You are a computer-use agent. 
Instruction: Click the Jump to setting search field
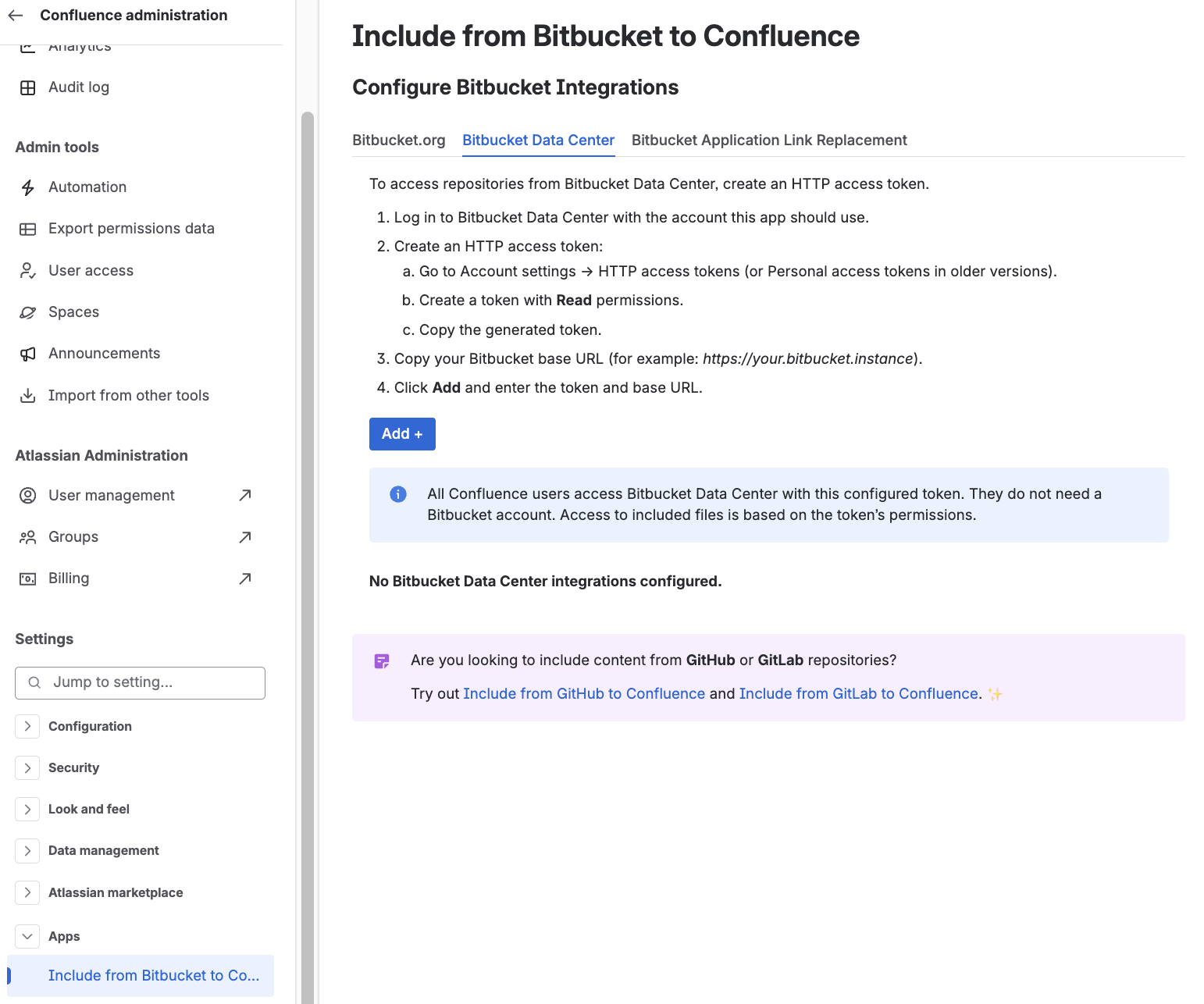point(139,682)
